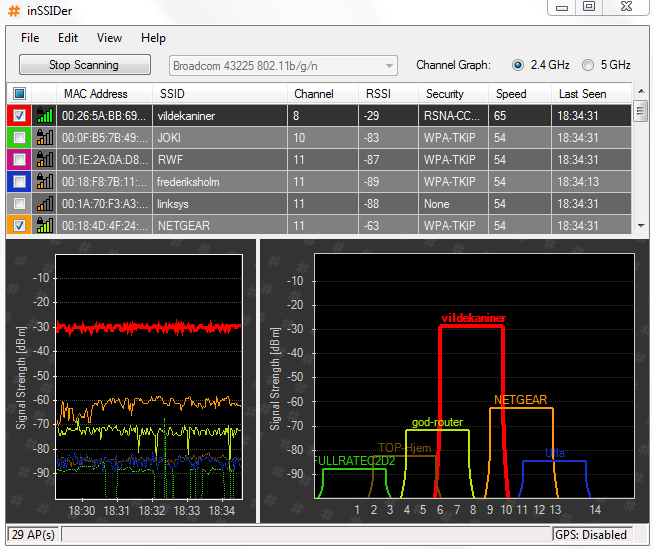Image resolution: width=653 pixels, height=549 pixels.
Task: Click the None security cell for linksys
Action: (x=454, y=204)
